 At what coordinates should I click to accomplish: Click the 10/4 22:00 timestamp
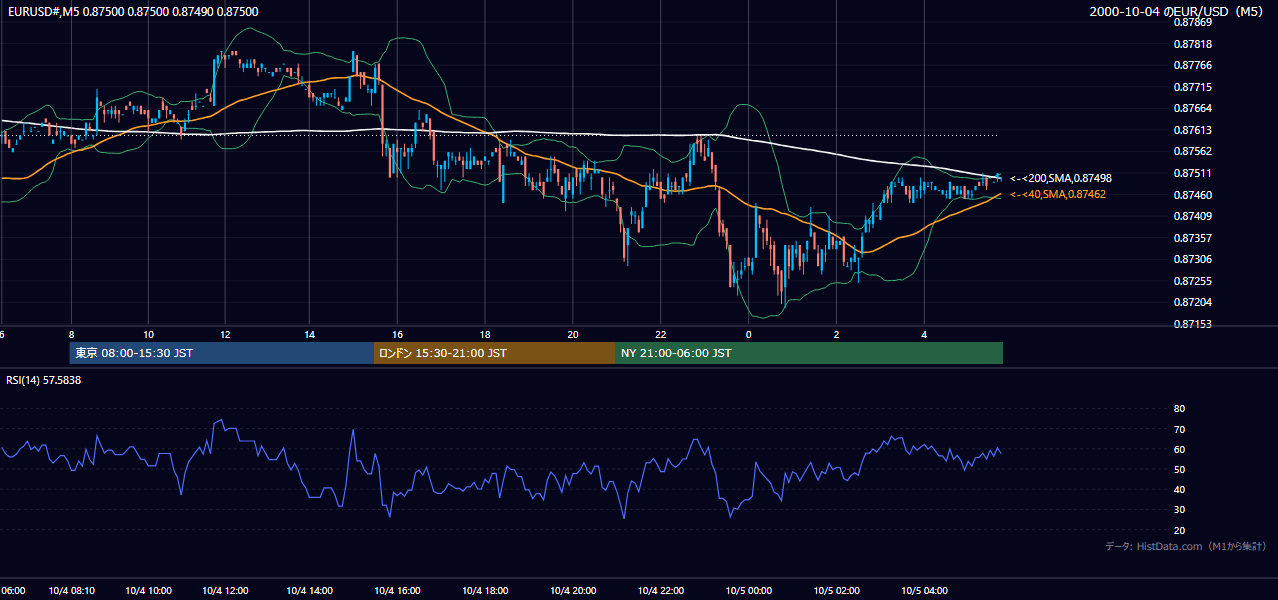(662, 590)
